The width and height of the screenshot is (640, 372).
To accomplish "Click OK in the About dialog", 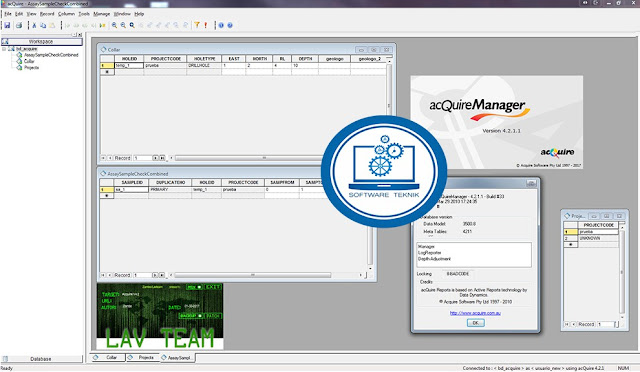I will tap(475, 323).
